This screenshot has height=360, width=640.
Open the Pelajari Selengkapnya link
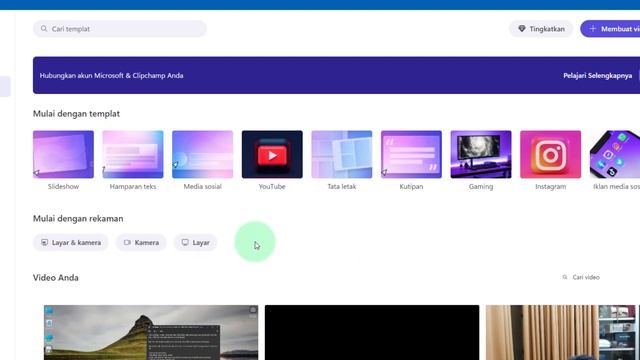pos(598,76)
